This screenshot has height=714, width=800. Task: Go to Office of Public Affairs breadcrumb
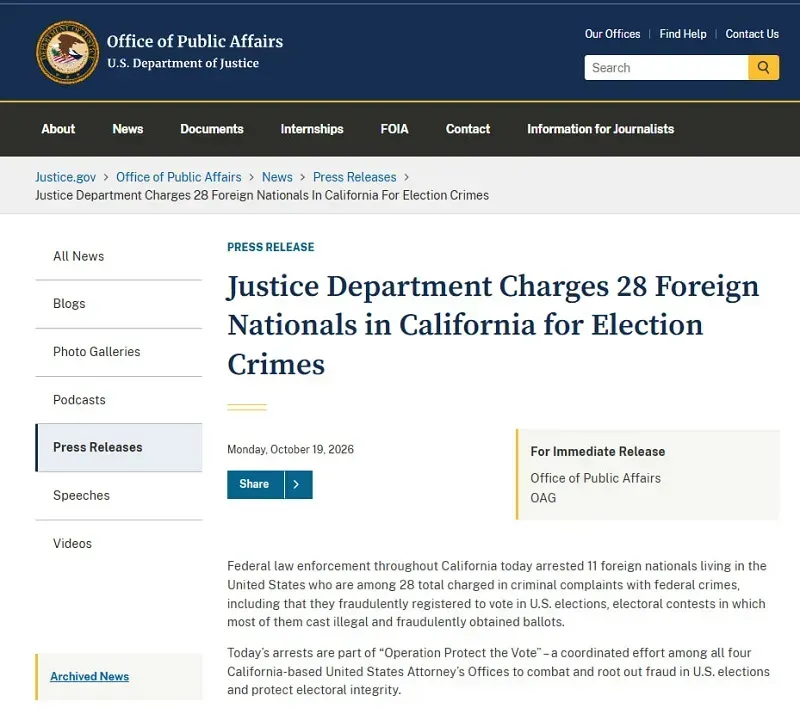coord(179,177)
